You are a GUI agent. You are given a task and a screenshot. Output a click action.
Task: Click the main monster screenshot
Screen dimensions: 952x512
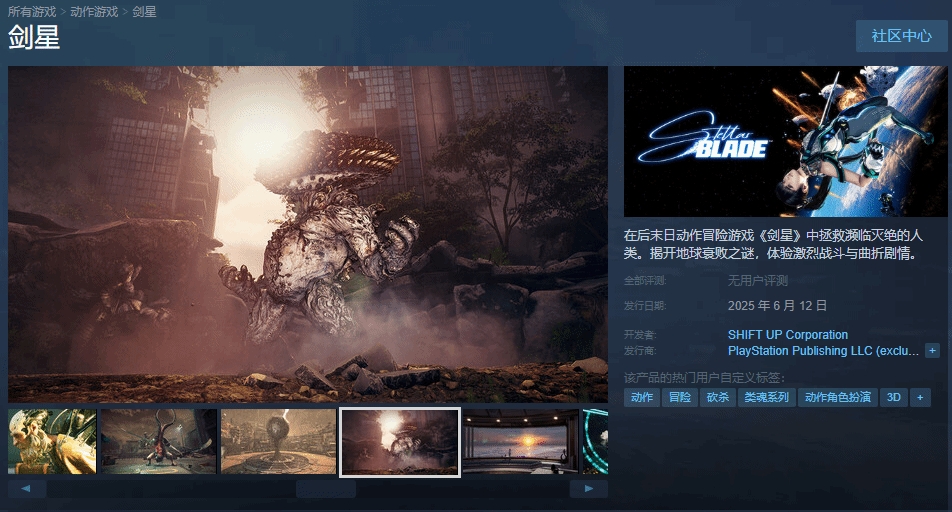[308, 234]
